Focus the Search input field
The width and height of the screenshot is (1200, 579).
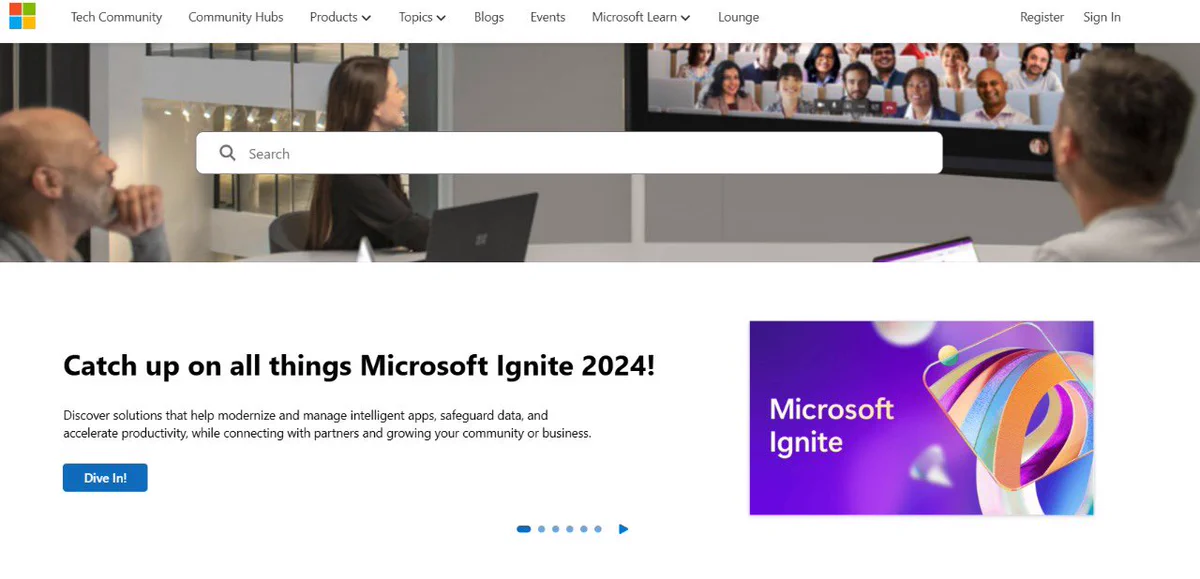pos(569,153)
